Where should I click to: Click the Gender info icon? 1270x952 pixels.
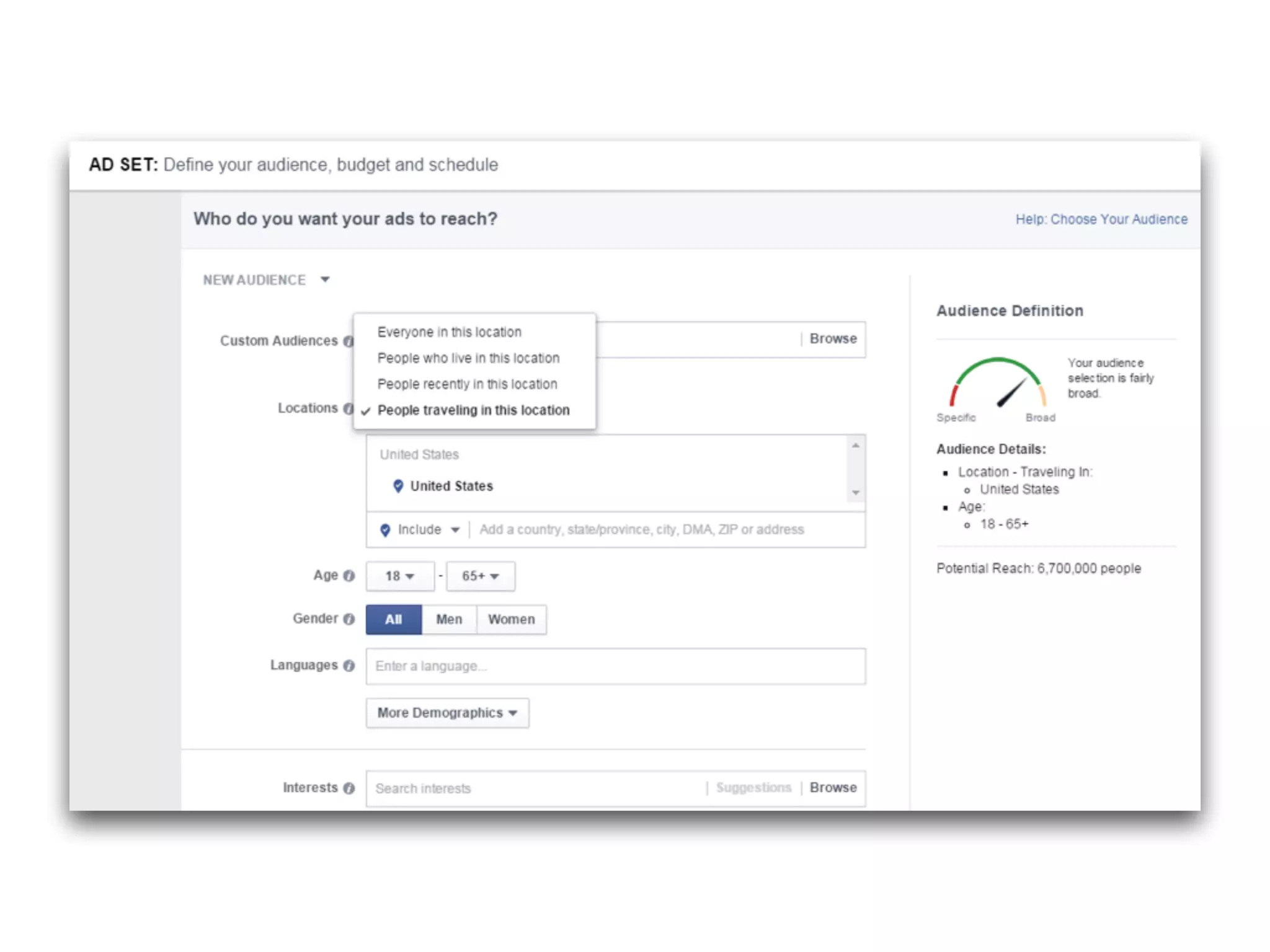click(x=349, y=619)
